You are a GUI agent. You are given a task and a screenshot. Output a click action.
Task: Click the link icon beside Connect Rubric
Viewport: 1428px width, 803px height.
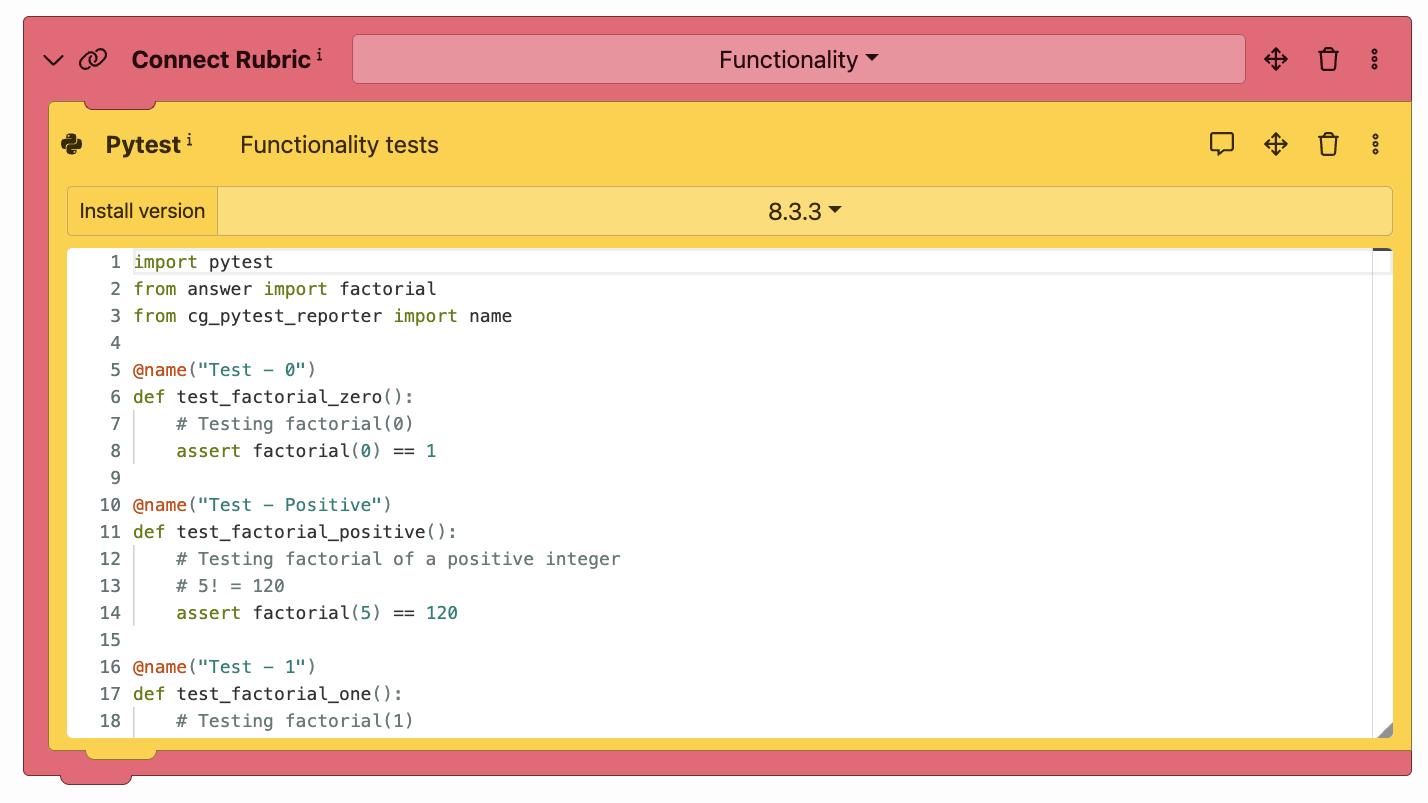click(x=92, y=59)
